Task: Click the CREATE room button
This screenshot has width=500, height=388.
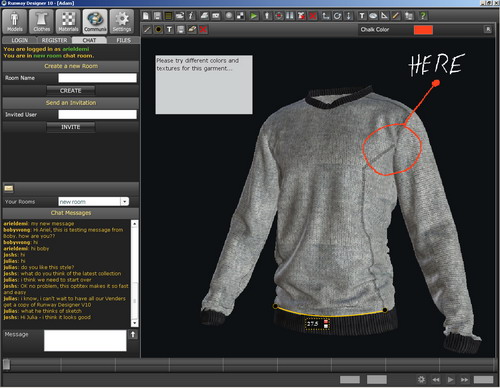Action: pos(71,91)
